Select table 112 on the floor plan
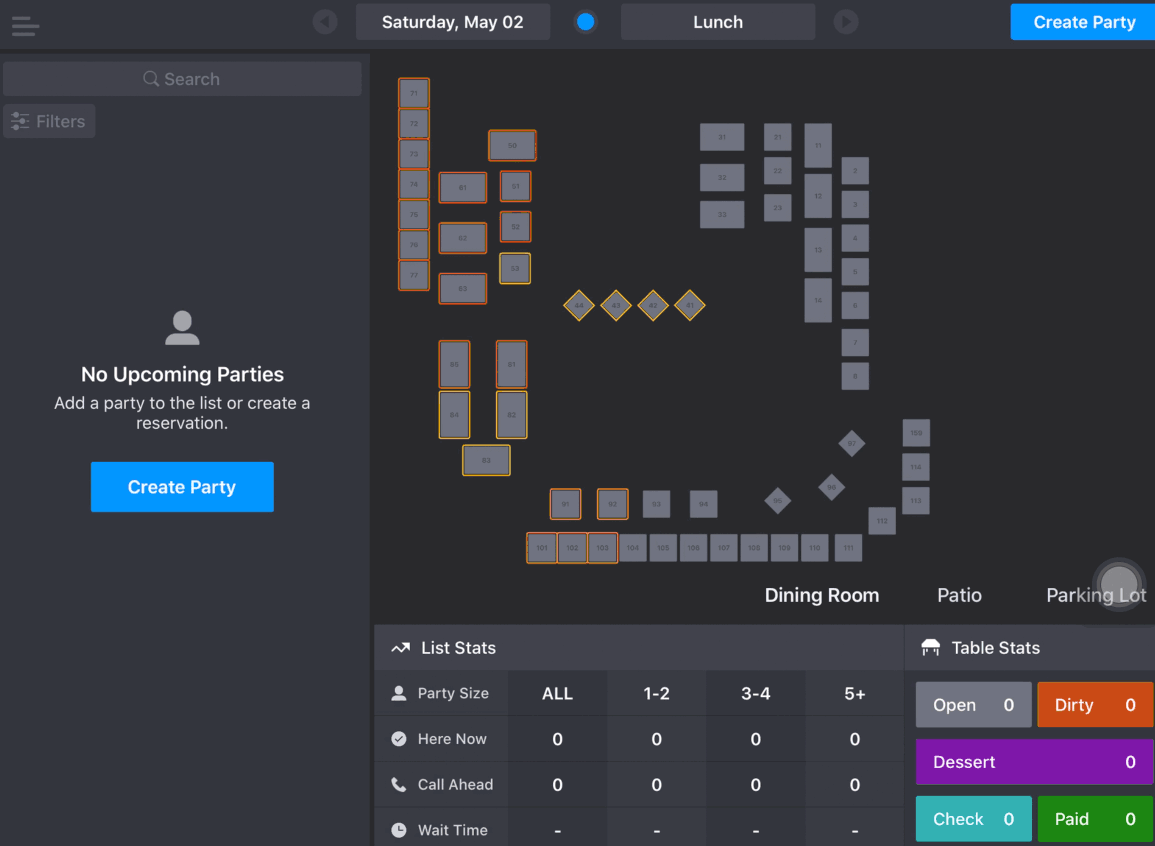This screenshot has width=1155, height=846. tap(882, 521)
